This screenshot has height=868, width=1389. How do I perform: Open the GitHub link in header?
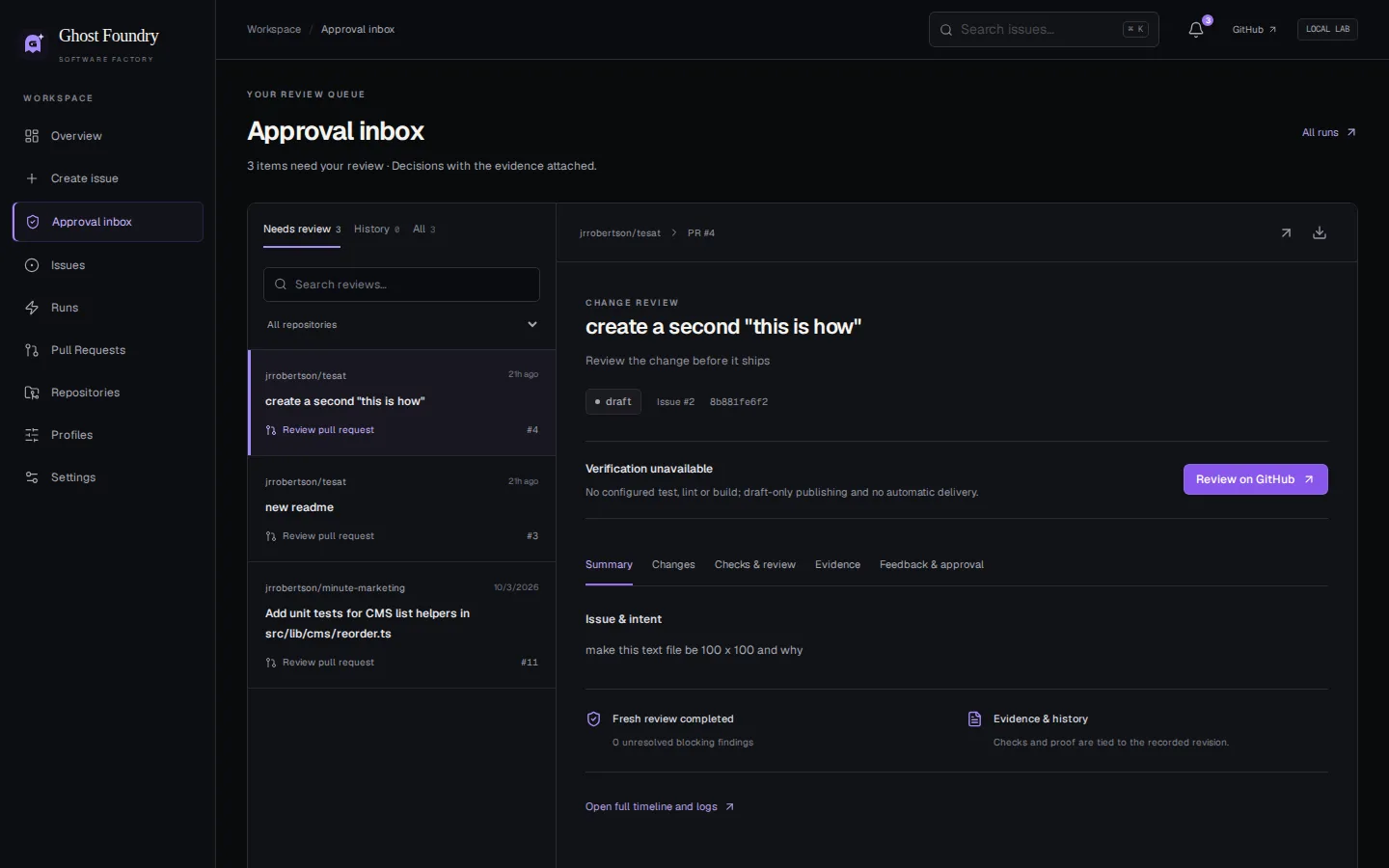pos(1254,30)
